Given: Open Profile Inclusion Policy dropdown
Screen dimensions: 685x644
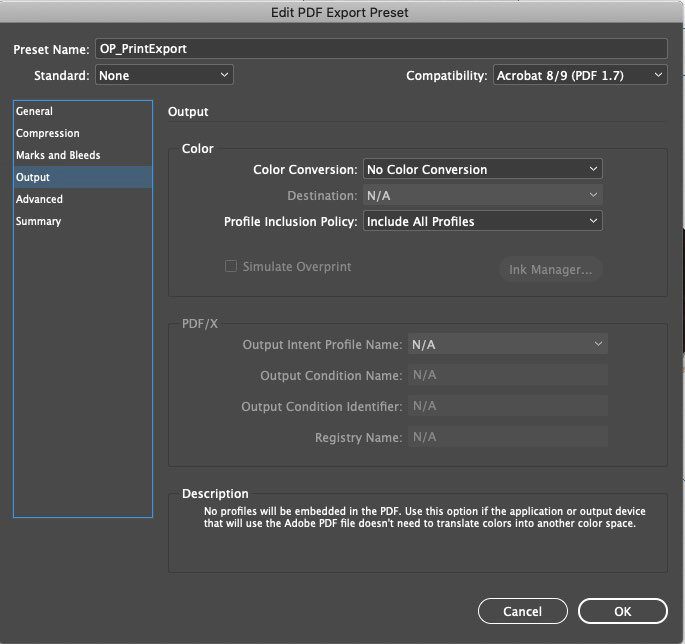Looking at the screenshot, I should click(x=482, y=221).
